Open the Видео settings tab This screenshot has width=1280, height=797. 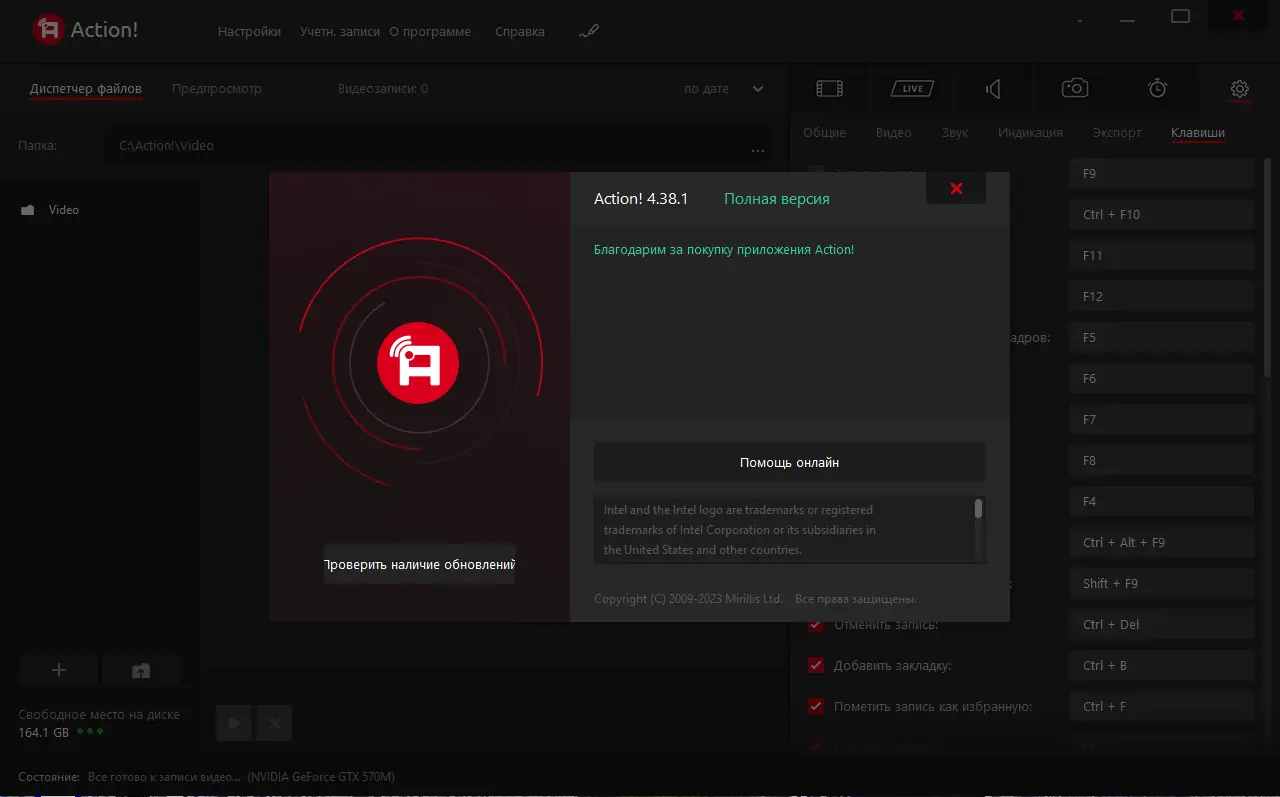tap(894, 133)
